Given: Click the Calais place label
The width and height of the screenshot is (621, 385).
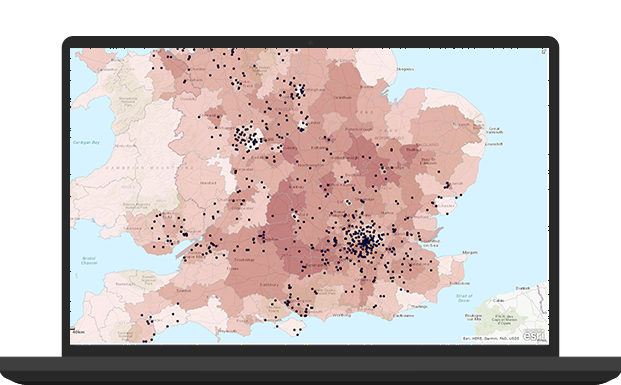Looking at the screenshot, I should click(498, 300).
